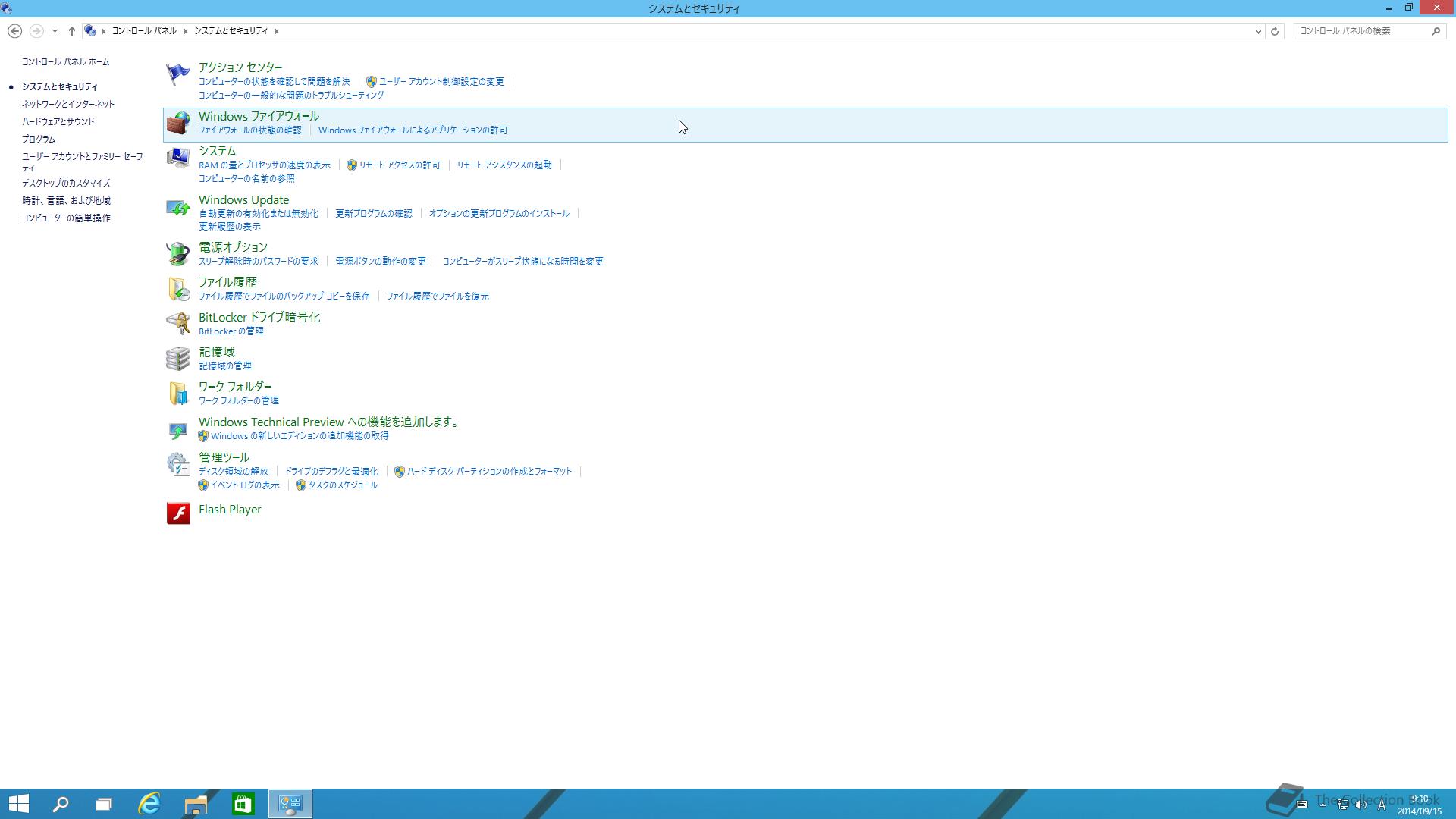Launch Internet Explorer from the taskbar
The width and height of the screenshot is (1456, 819).
click(149, 804)
